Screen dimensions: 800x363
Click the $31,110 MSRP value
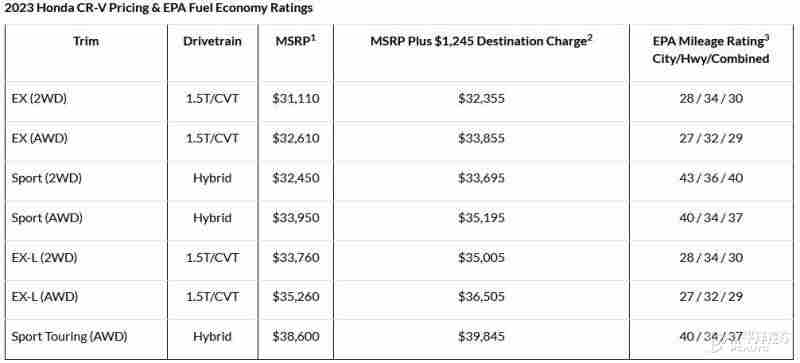[296, 99]
